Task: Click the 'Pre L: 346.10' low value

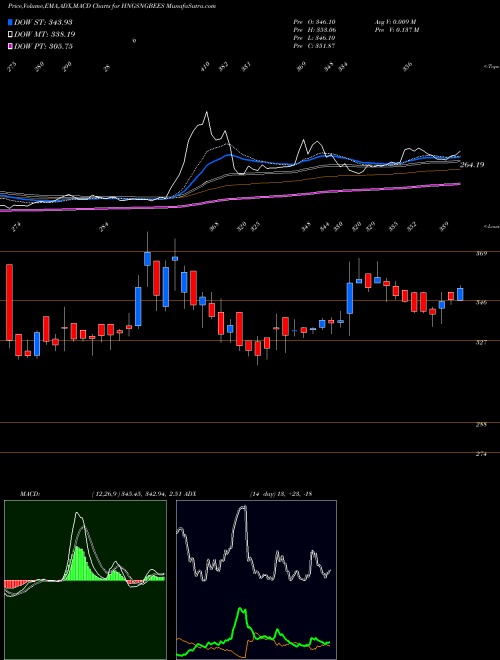Action: pyautogui.click(x=314, y=38)
